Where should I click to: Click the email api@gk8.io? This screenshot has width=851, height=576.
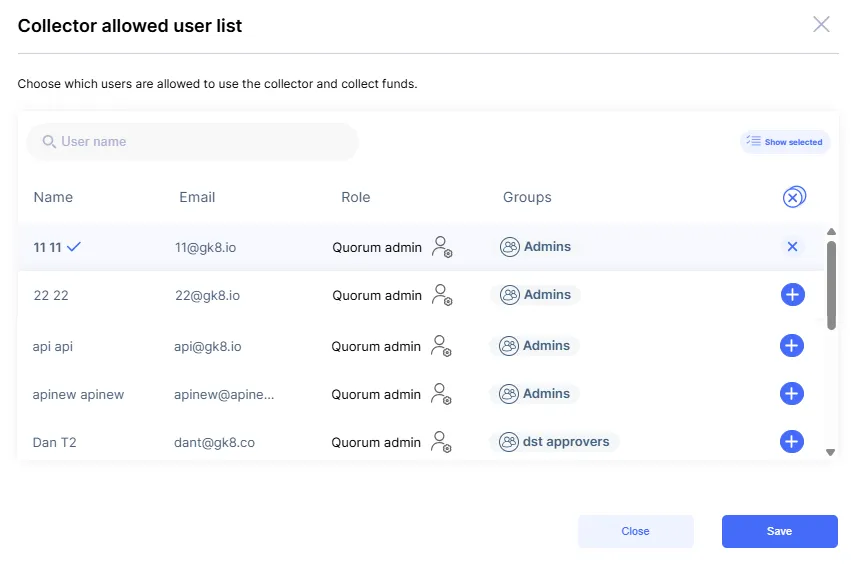click(207, 346)
